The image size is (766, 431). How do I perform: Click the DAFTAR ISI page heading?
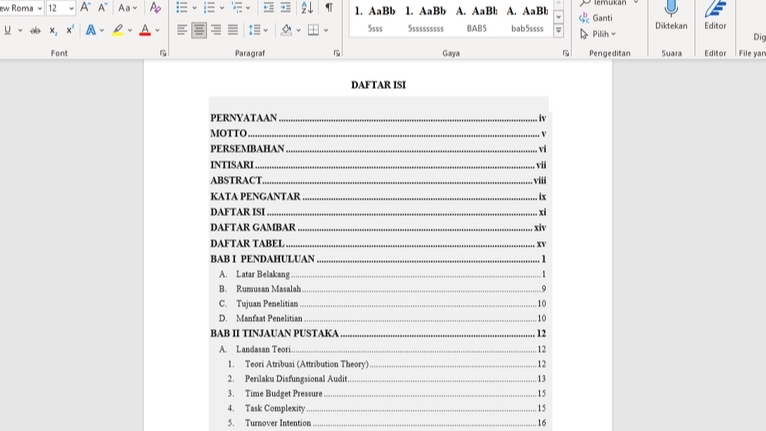378,85
